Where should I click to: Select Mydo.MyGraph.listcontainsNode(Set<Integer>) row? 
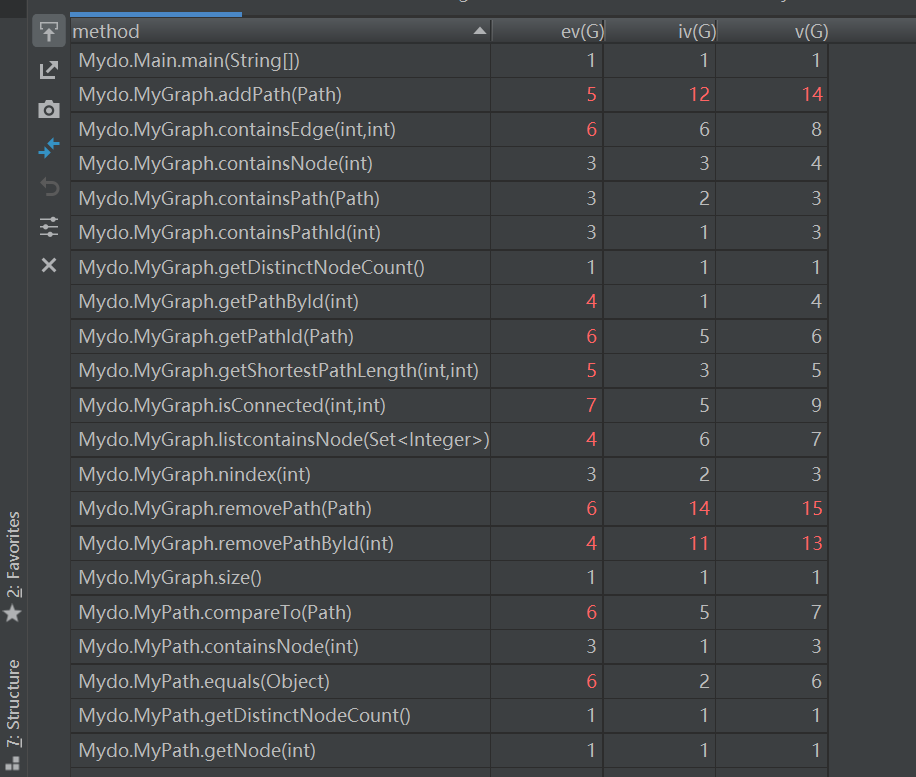(x=449, y=439)
